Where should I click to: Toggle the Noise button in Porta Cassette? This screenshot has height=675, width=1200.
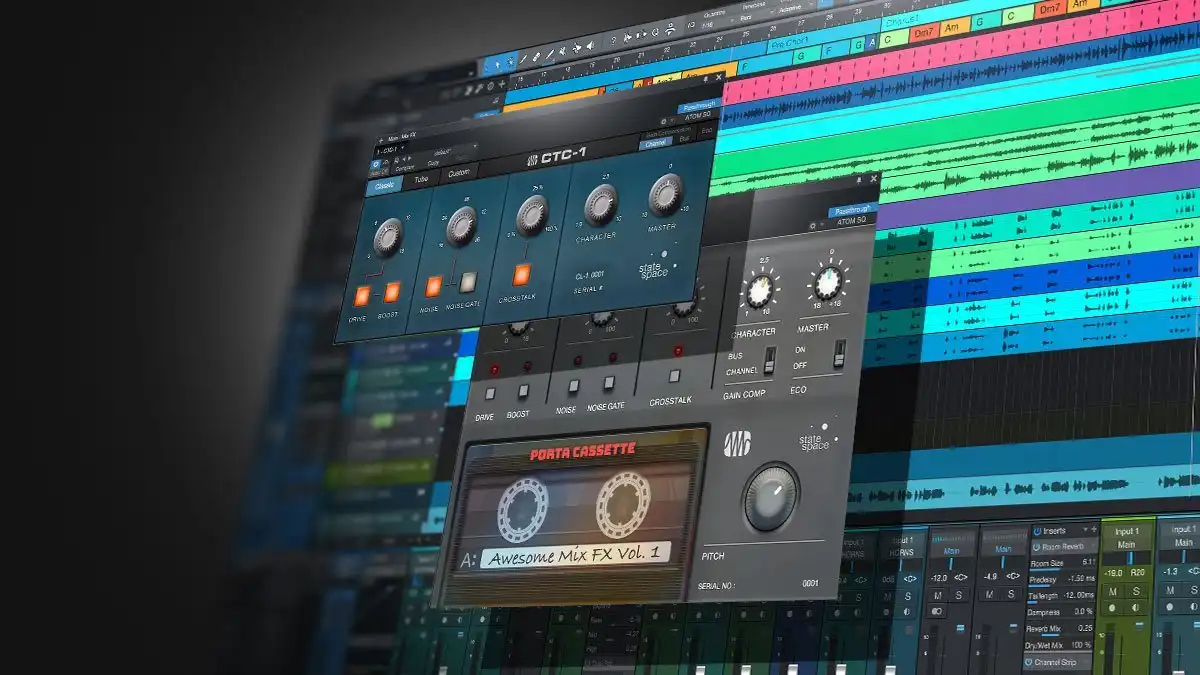(x=573, y=385)
